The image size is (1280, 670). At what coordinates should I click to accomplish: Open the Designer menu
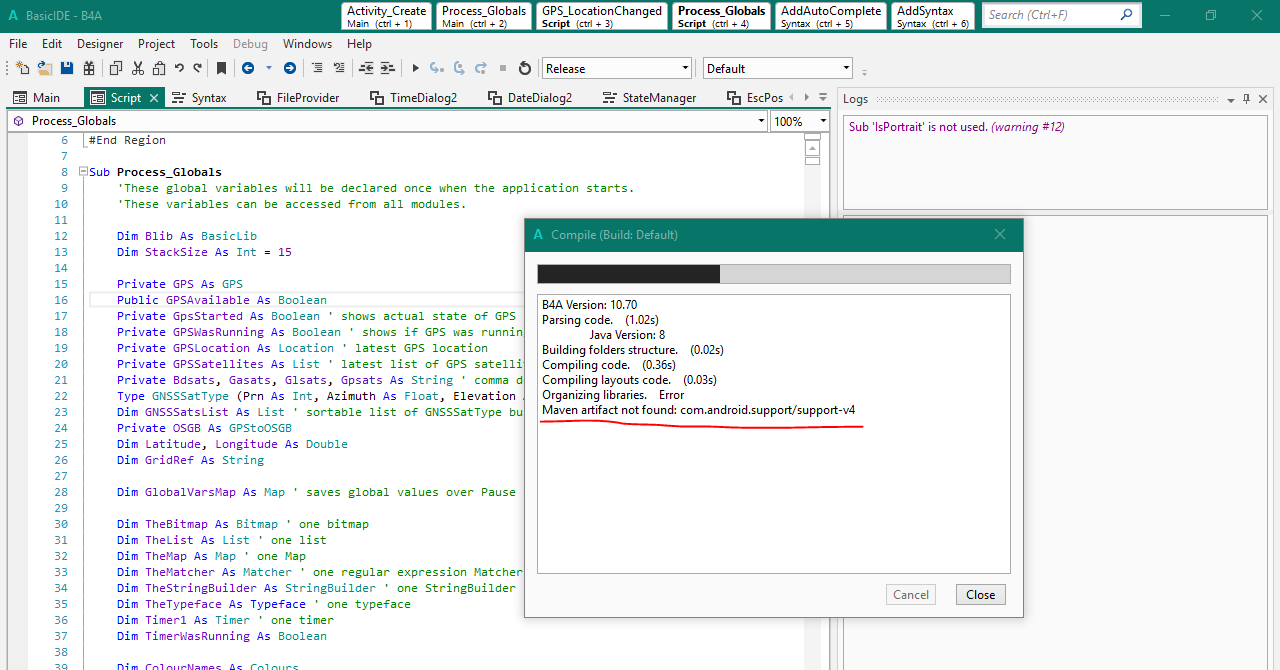point(100,44)
